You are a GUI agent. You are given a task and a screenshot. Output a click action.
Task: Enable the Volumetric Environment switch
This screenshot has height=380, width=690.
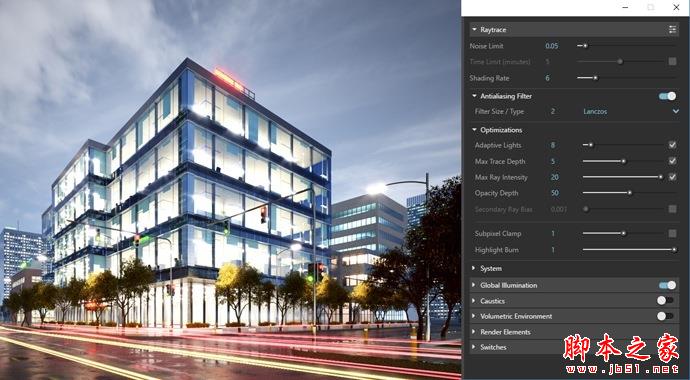pyautogui.click(x=665, y=316)
